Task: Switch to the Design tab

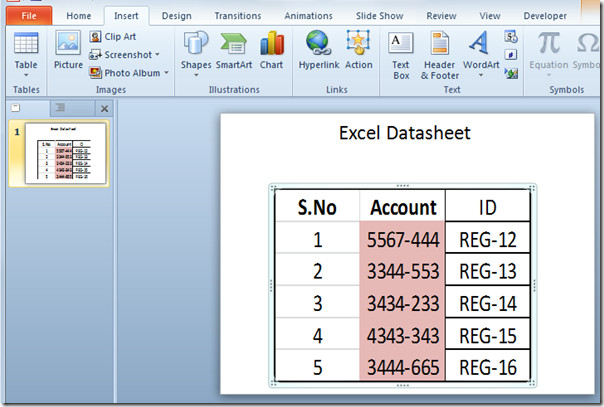Action: pos(176,16)
